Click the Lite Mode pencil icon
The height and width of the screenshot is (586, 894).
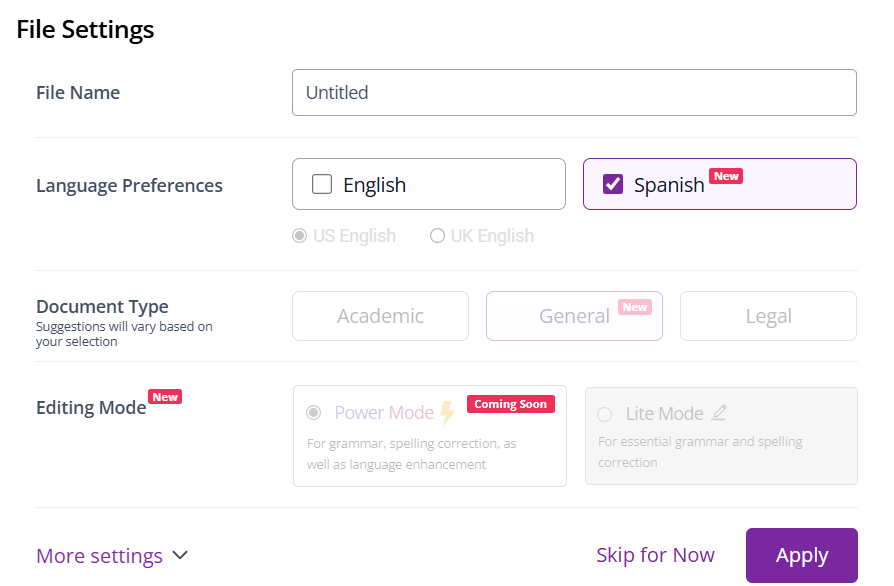pyautogui.click(x=719, y=413)
